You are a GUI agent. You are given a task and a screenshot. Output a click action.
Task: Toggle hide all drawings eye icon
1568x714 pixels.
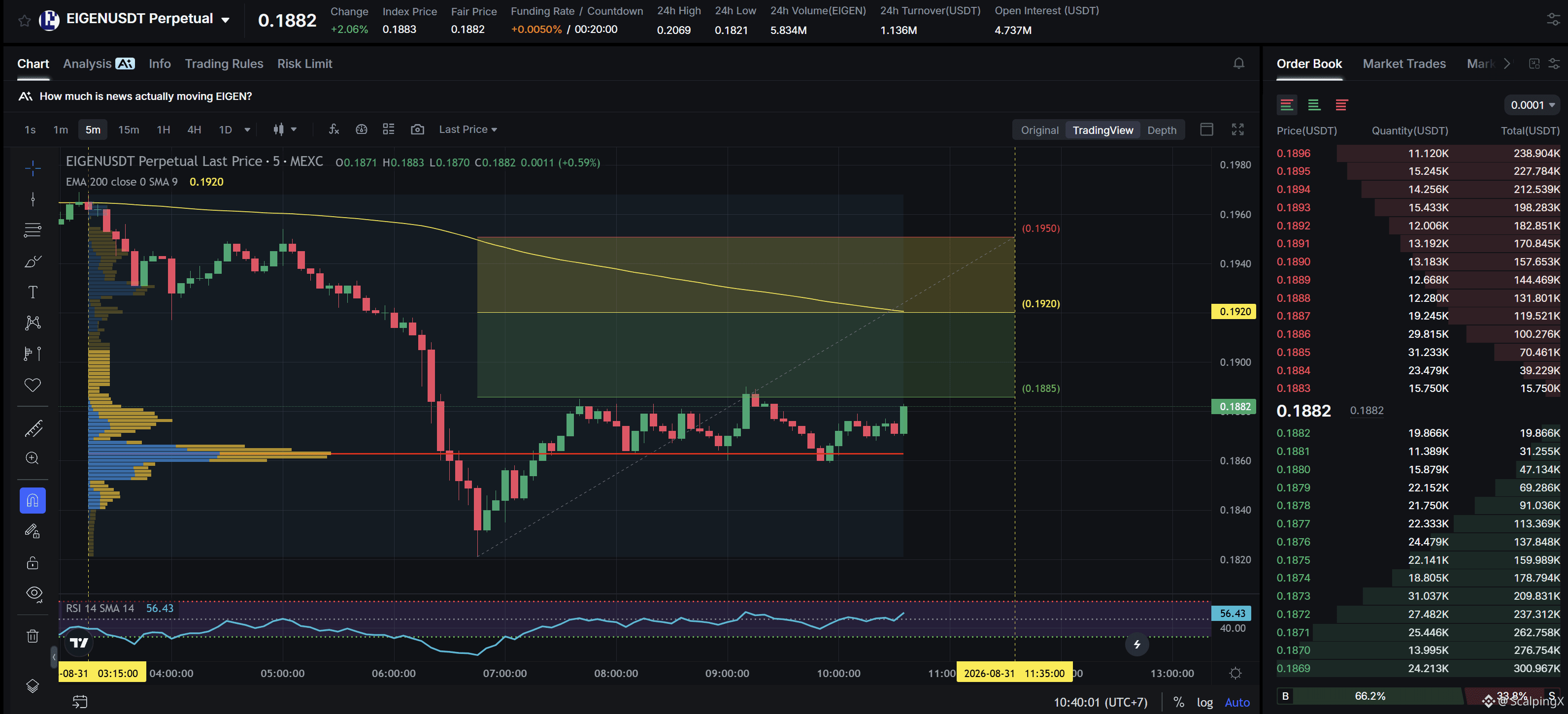click(34, 593)
